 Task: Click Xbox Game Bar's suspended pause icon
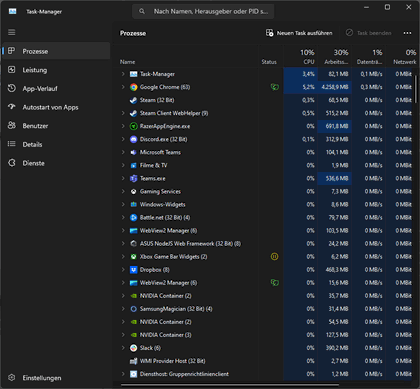point(274,257)
